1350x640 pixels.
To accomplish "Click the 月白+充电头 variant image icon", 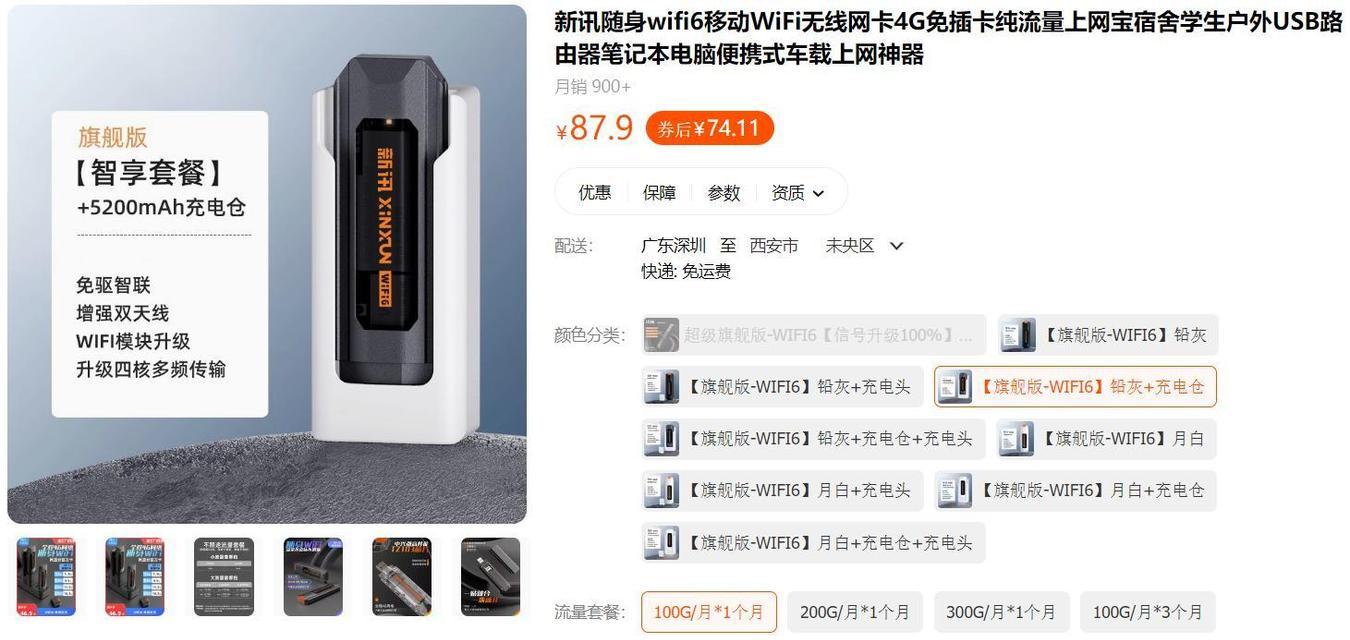I will pyautogui.click(x=662, y=490).
